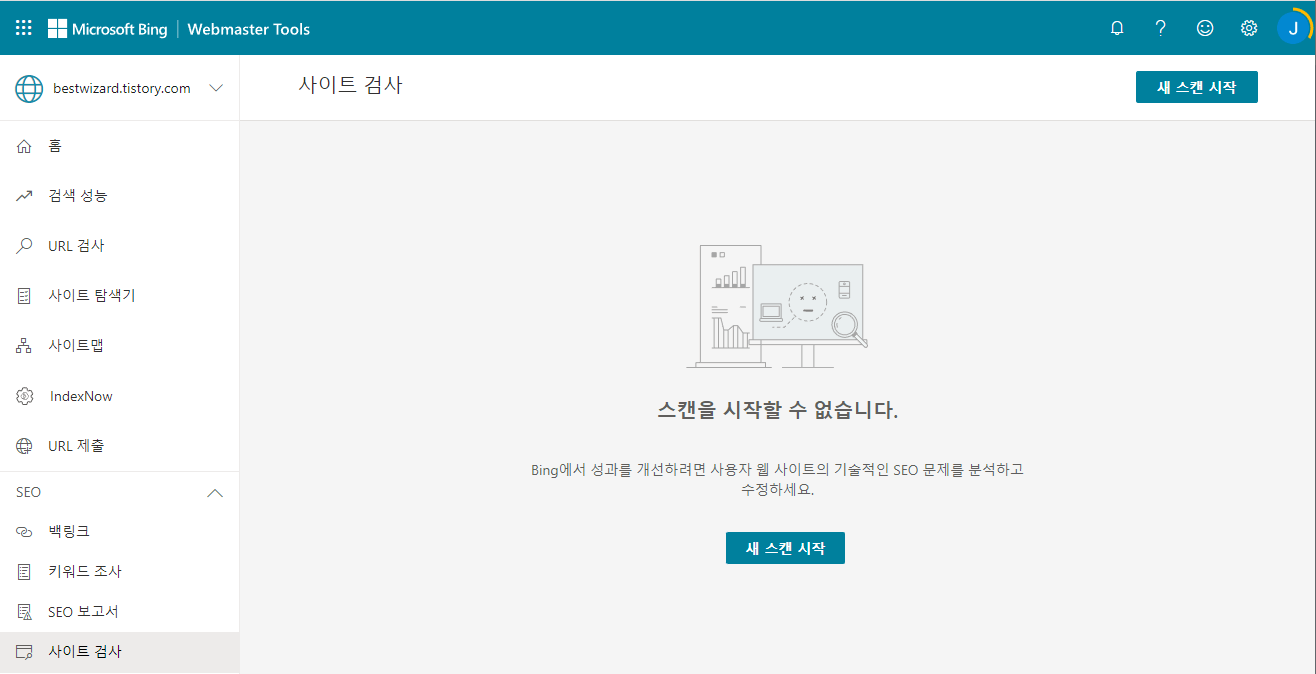Select the 사이트맵 sitemap icon
This screenshot has width=1316, height=674.
click(x=25, y=345)
